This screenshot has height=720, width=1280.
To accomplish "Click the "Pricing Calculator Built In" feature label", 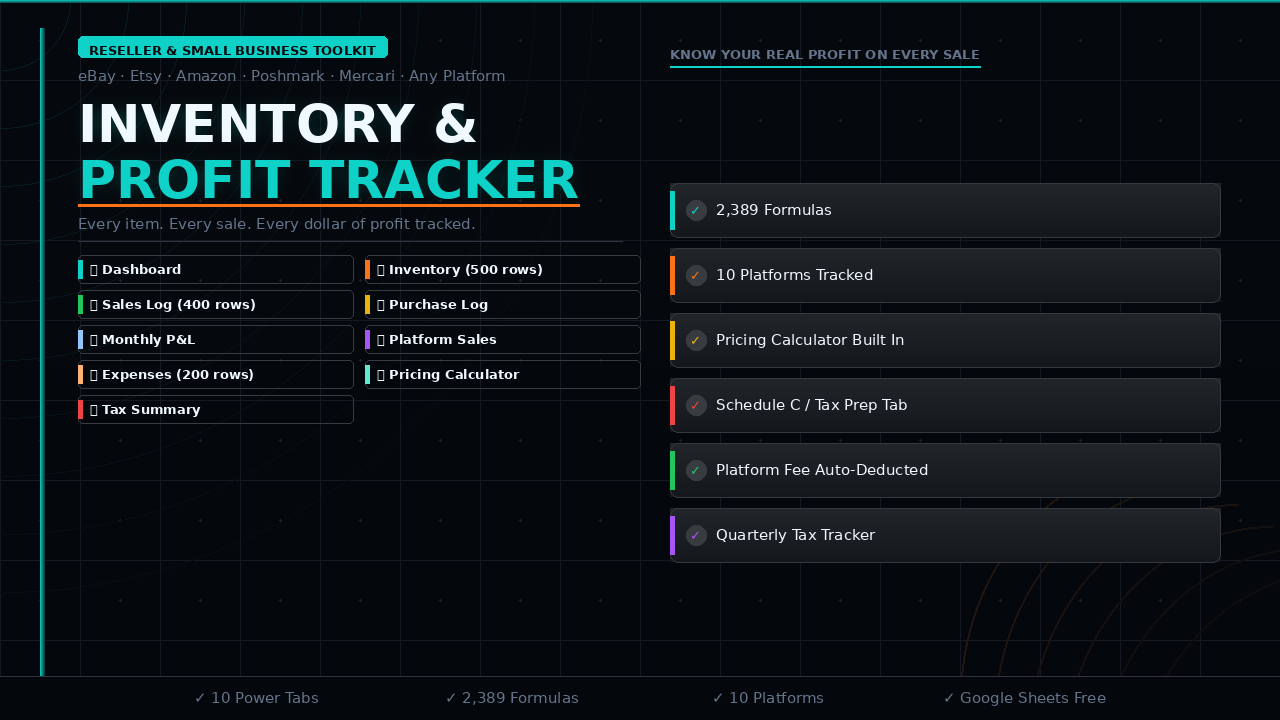I will 810,340.
